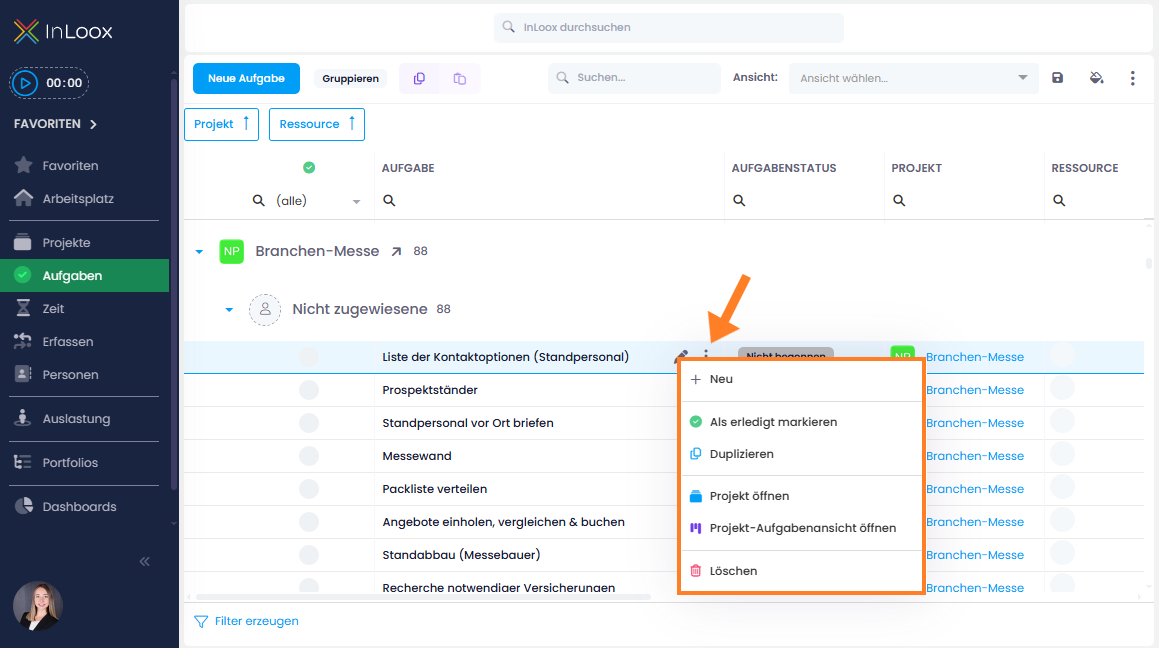Choose Duplizieren in context menu
Image resolution: width=1159 pixels, height=648 pixels.
pos(801,454)
